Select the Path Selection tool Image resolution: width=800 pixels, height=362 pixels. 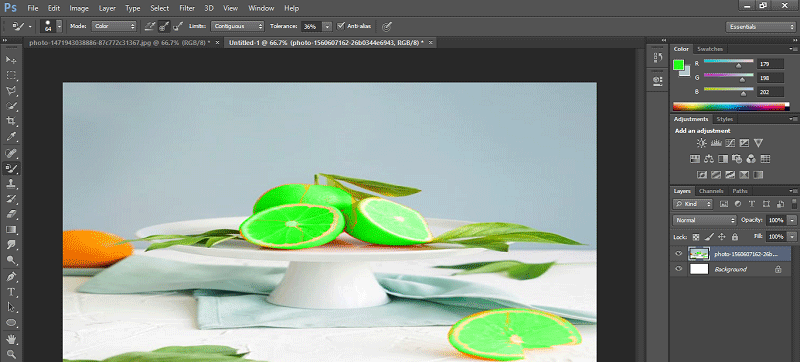tap(11, 307)
